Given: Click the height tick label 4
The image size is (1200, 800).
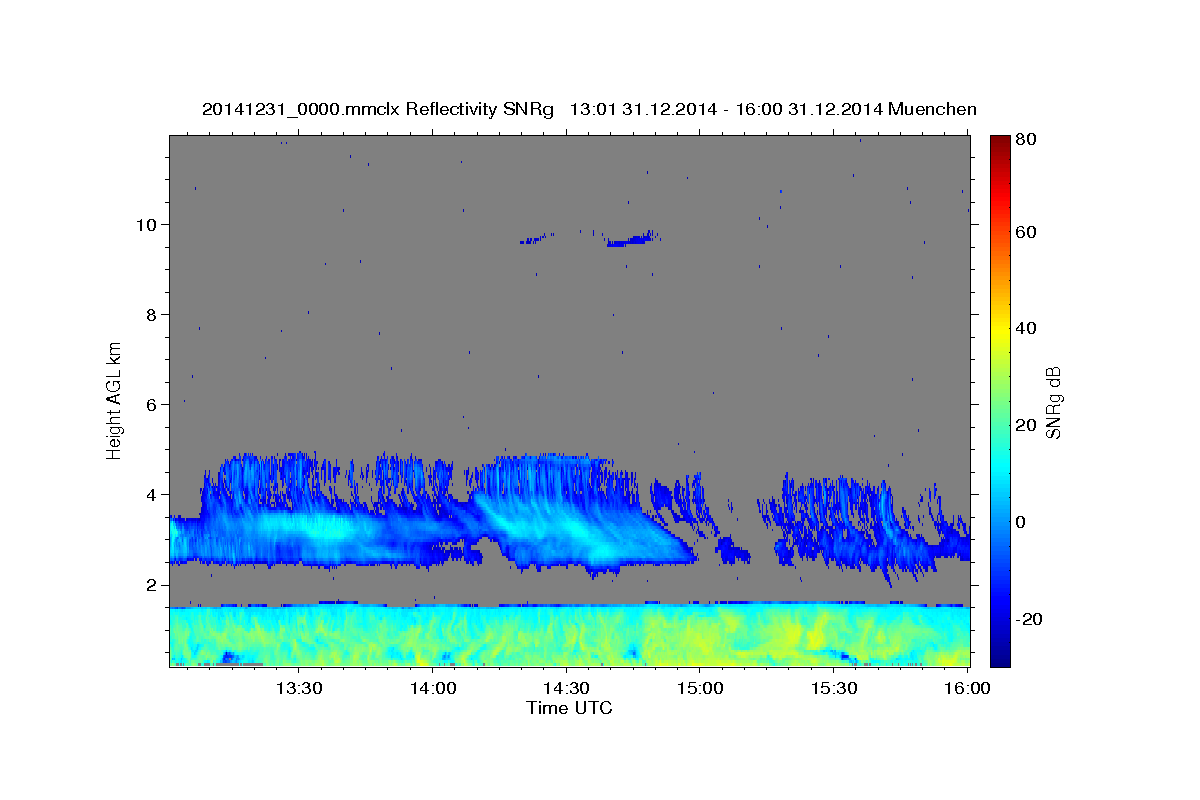Looking at the screenshot, I should click(x=152, y=494).
